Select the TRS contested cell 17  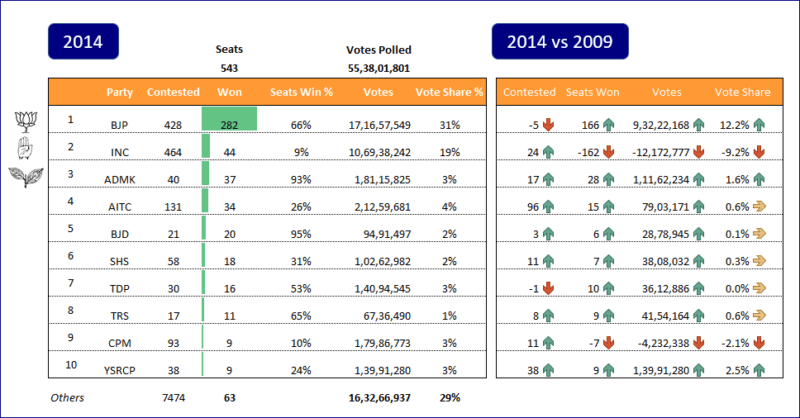tap(173, 316)
